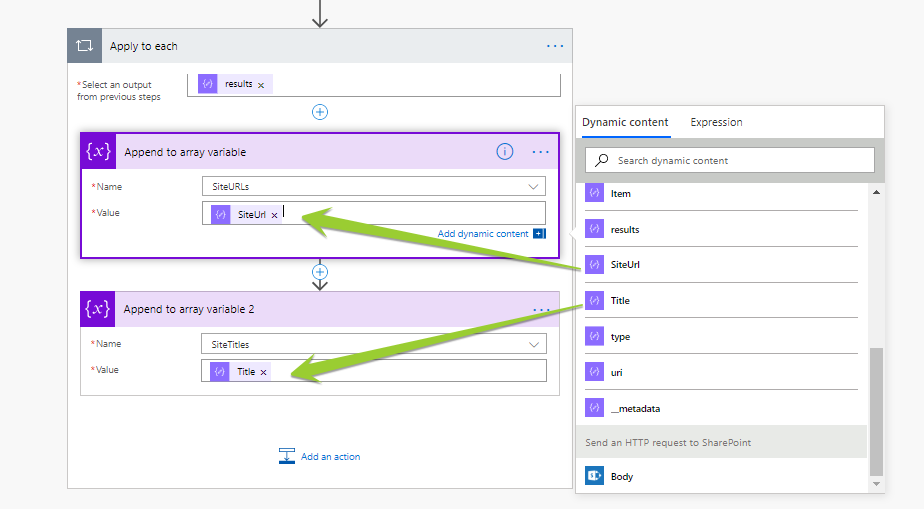
Task: Switch to the Expression tab
Action: click(x=716, y=122)
